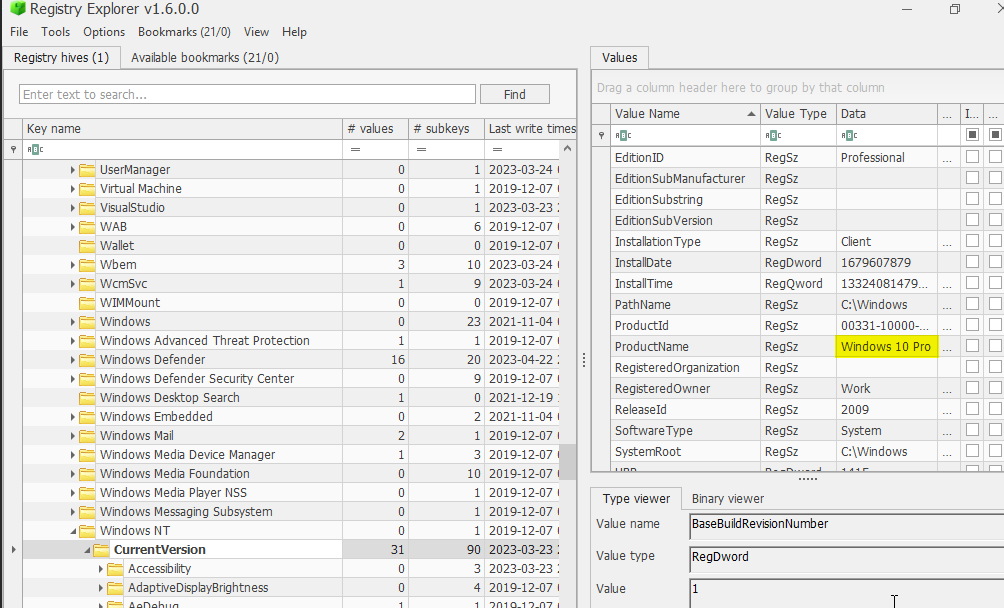Click the restore window button in title bar

click(x=954, y=9)
